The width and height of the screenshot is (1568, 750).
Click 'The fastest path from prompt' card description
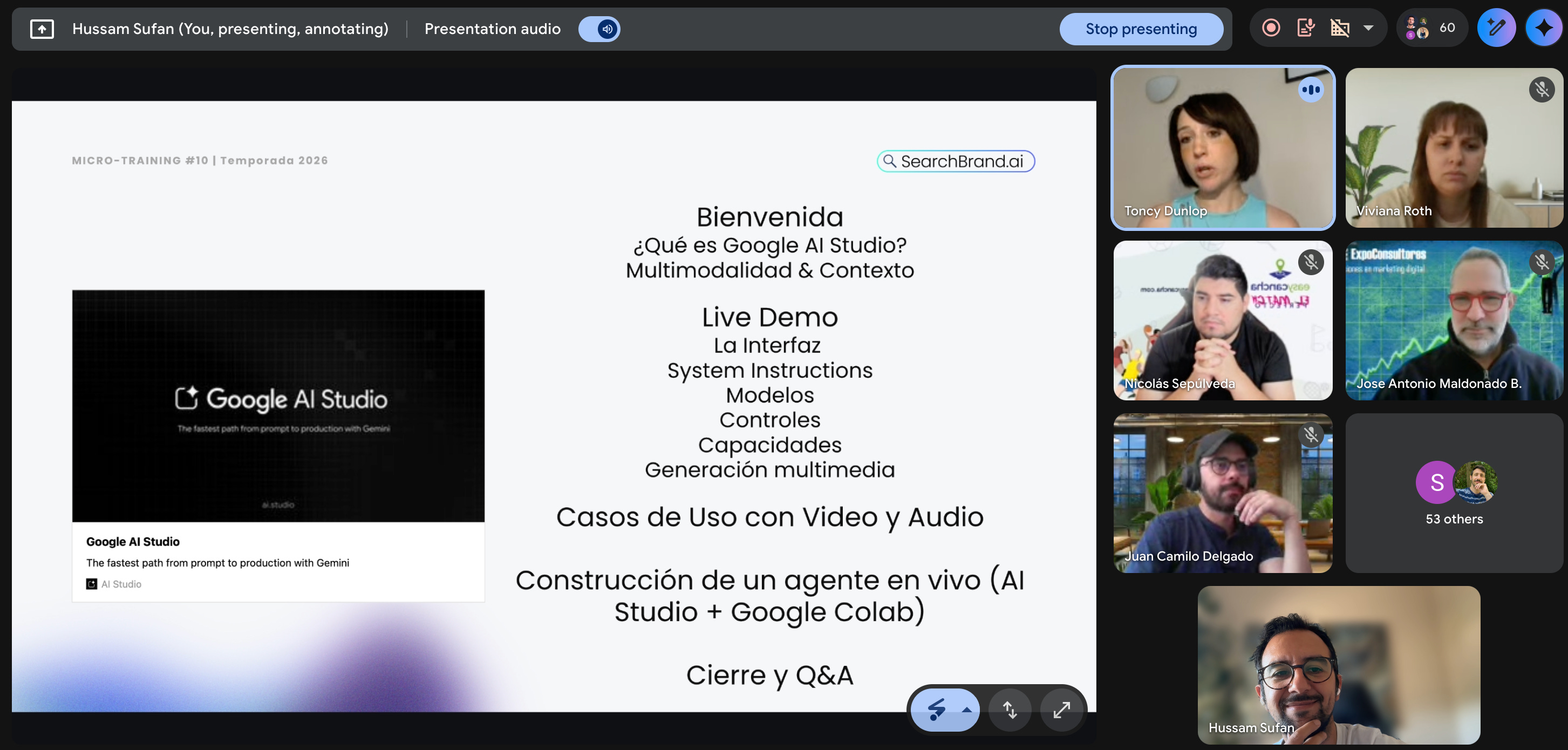pos(217,563)
